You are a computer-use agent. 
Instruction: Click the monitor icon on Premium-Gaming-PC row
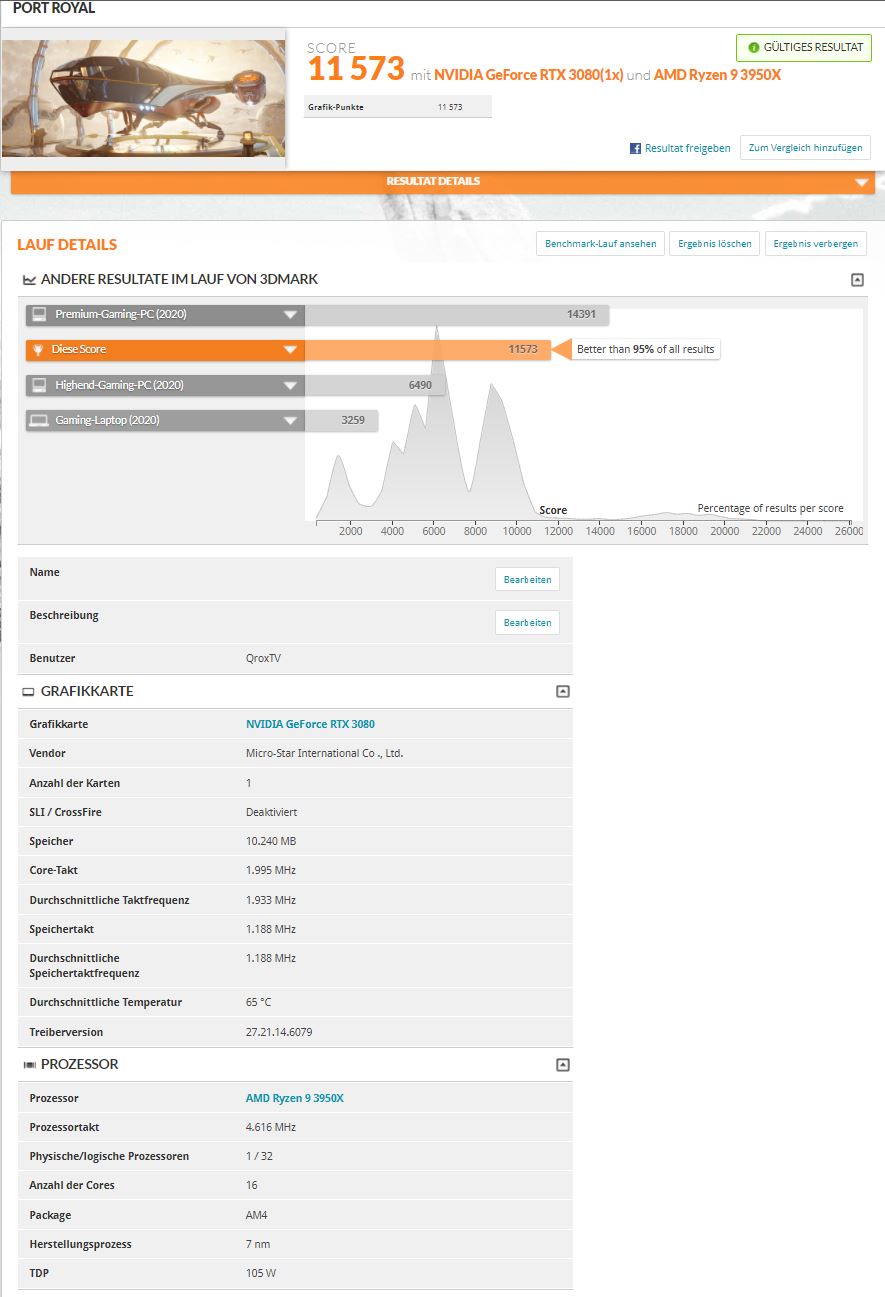(x=39, y=314)
